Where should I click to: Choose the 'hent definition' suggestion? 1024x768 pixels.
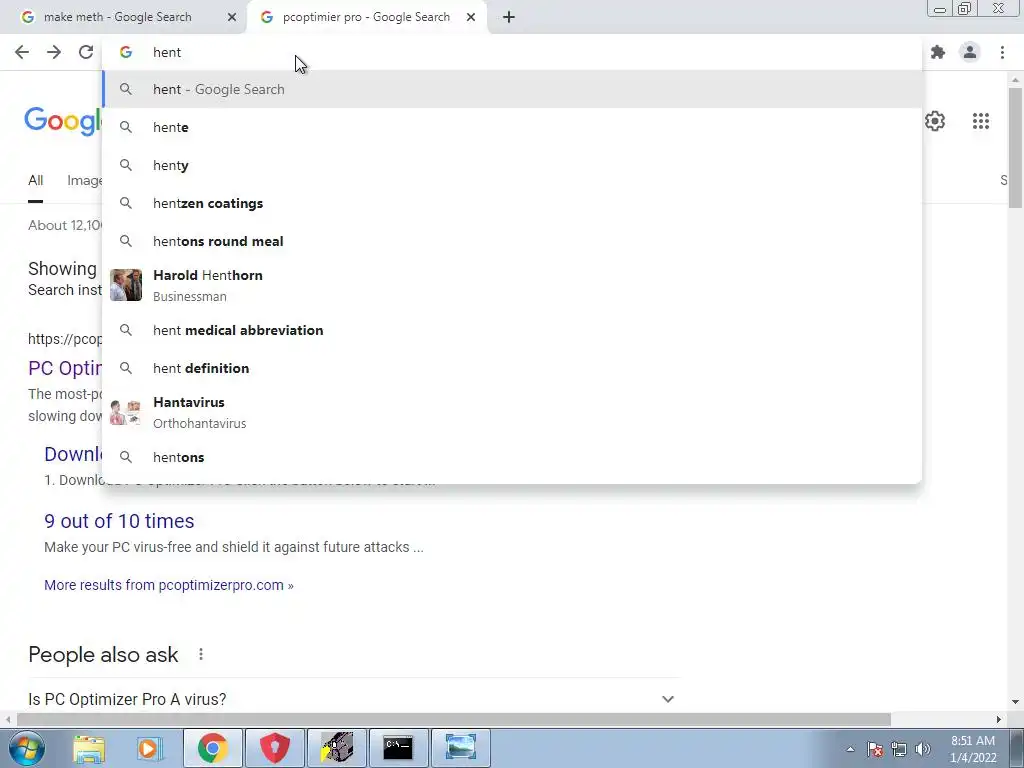[512, 368]
